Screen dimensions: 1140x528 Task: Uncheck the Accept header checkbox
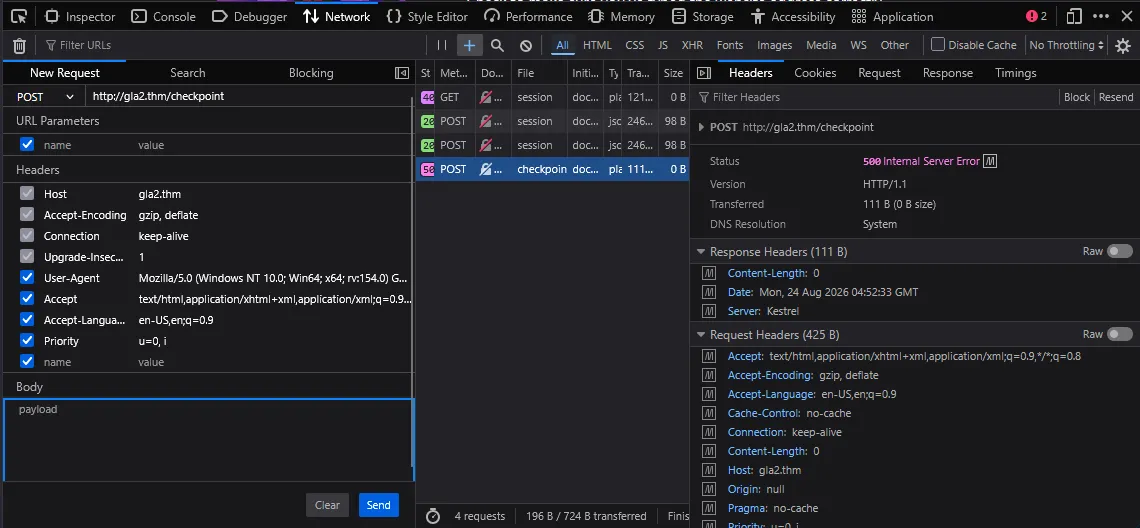click(27, 299)
